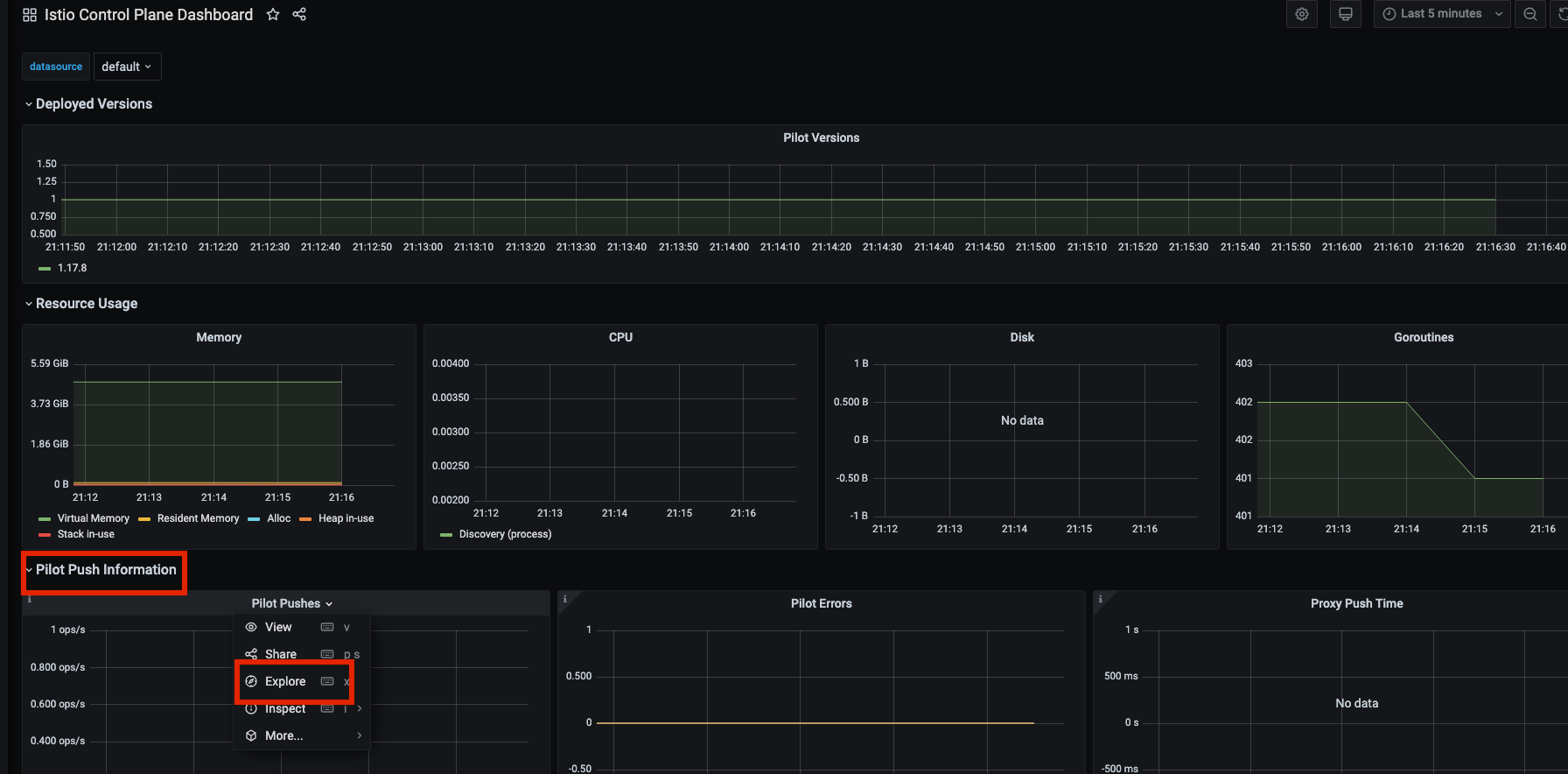The image size is (1568, 774).
Task: Click the keyboard shortcut icon in the Share row
Action: coord(327,654)
